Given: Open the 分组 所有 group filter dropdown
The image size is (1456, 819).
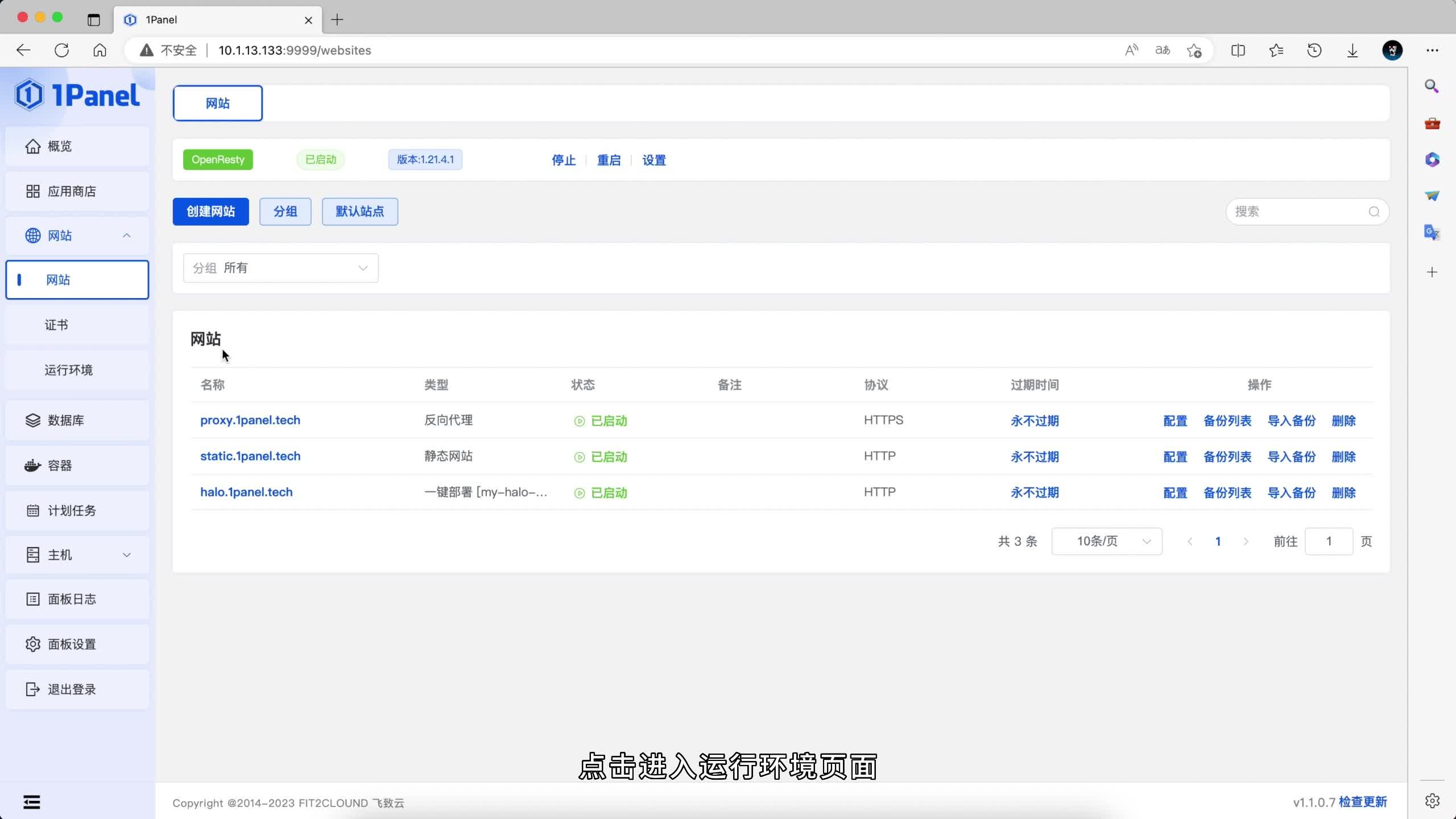Looking at the screenshot, I should [x=281, y=267].
